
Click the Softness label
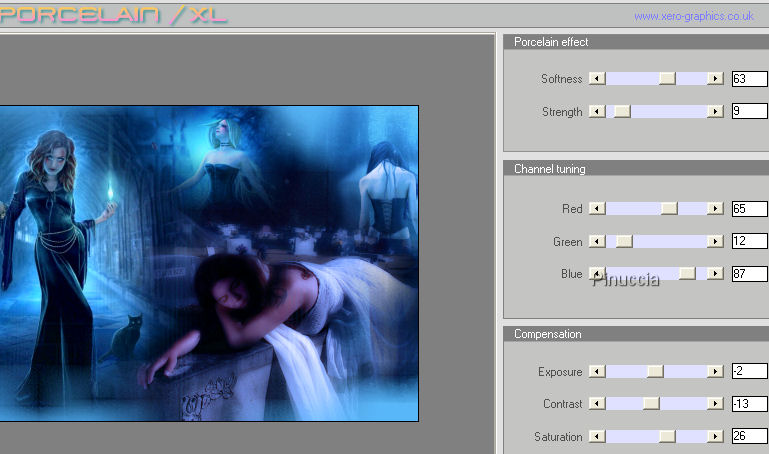click(562, 79)
